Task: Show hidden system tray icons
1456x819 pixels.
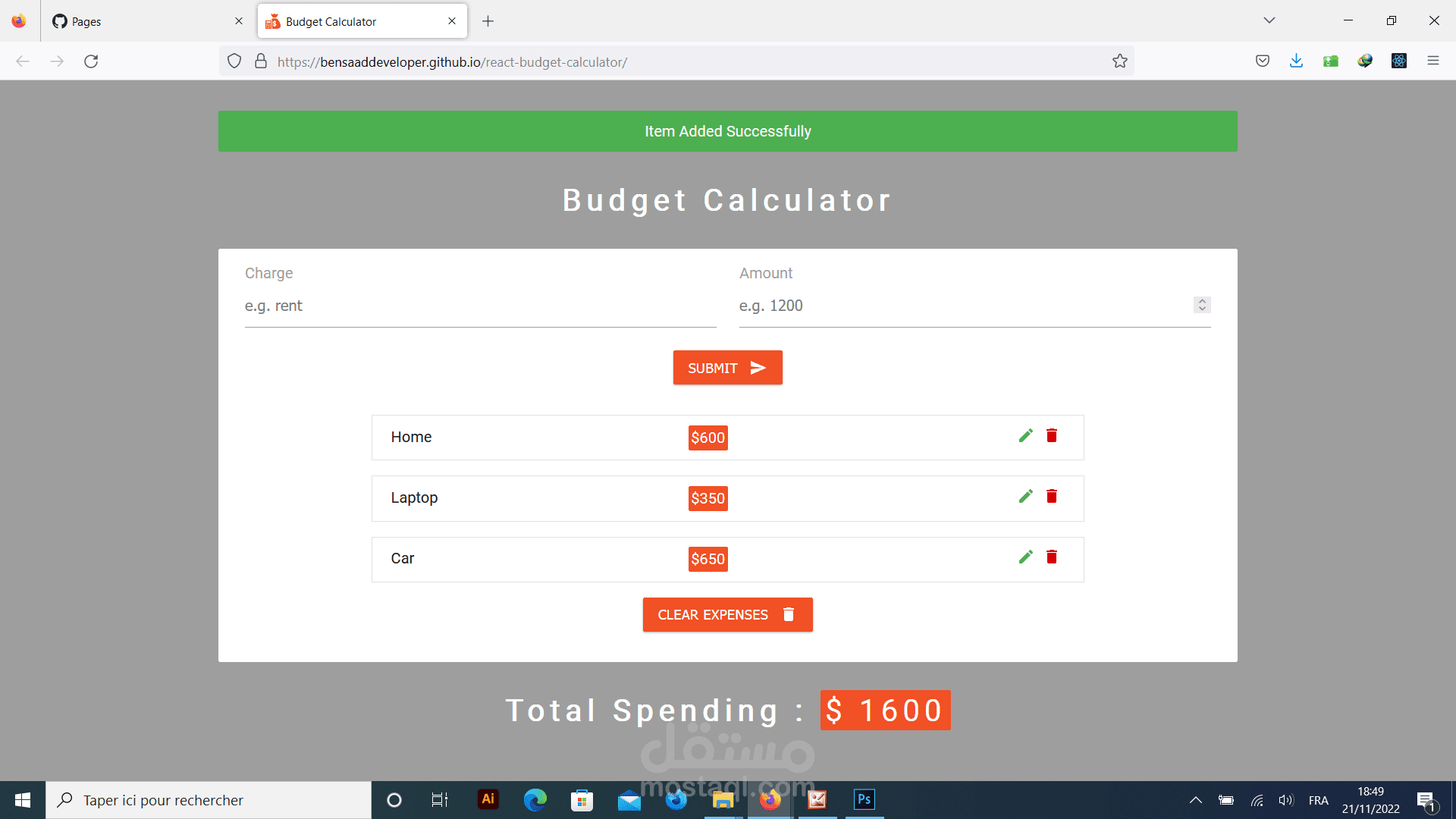Action: 1195,800
